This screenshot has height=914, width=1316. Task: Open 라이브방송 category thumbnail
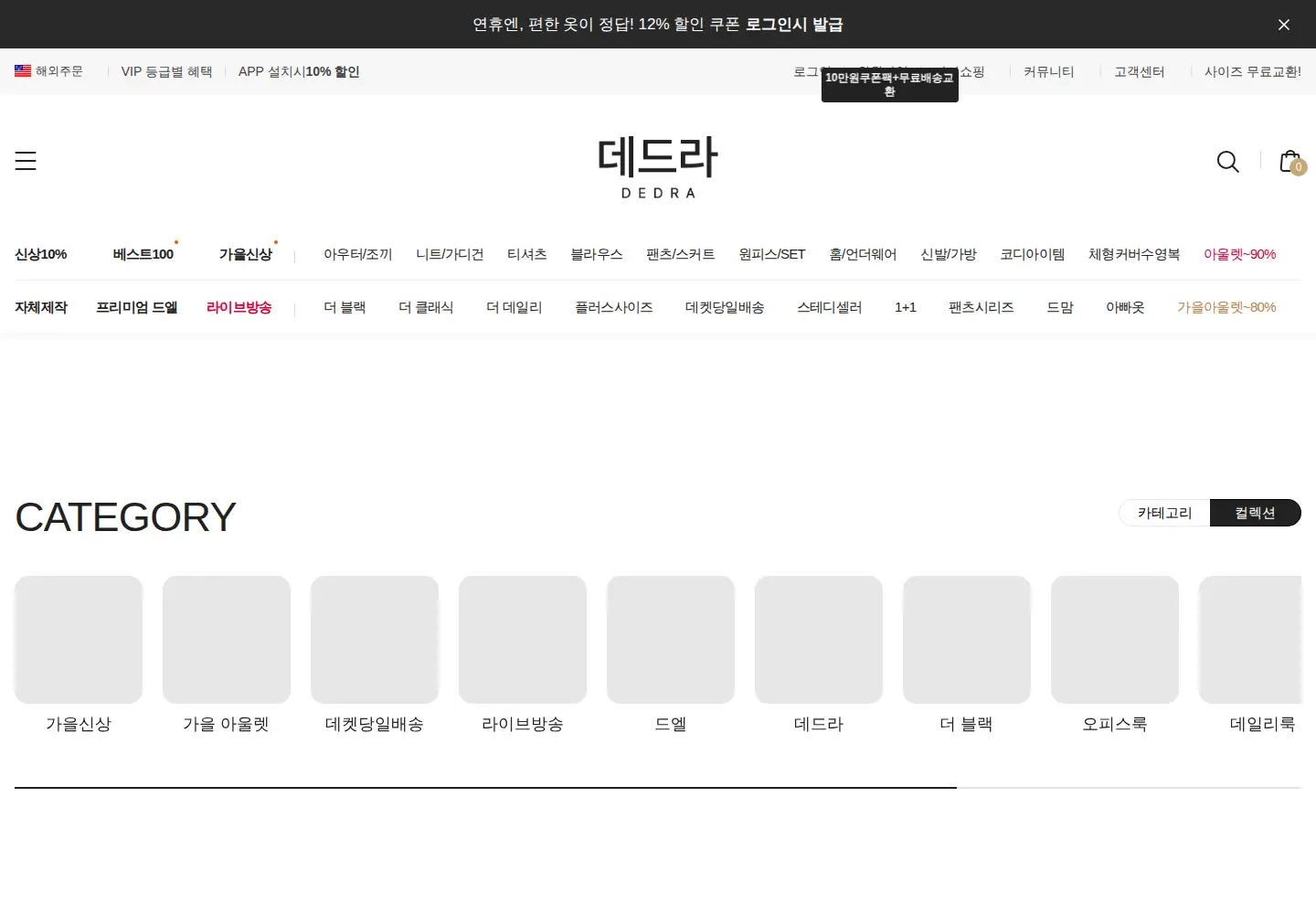tap(523, 640)
